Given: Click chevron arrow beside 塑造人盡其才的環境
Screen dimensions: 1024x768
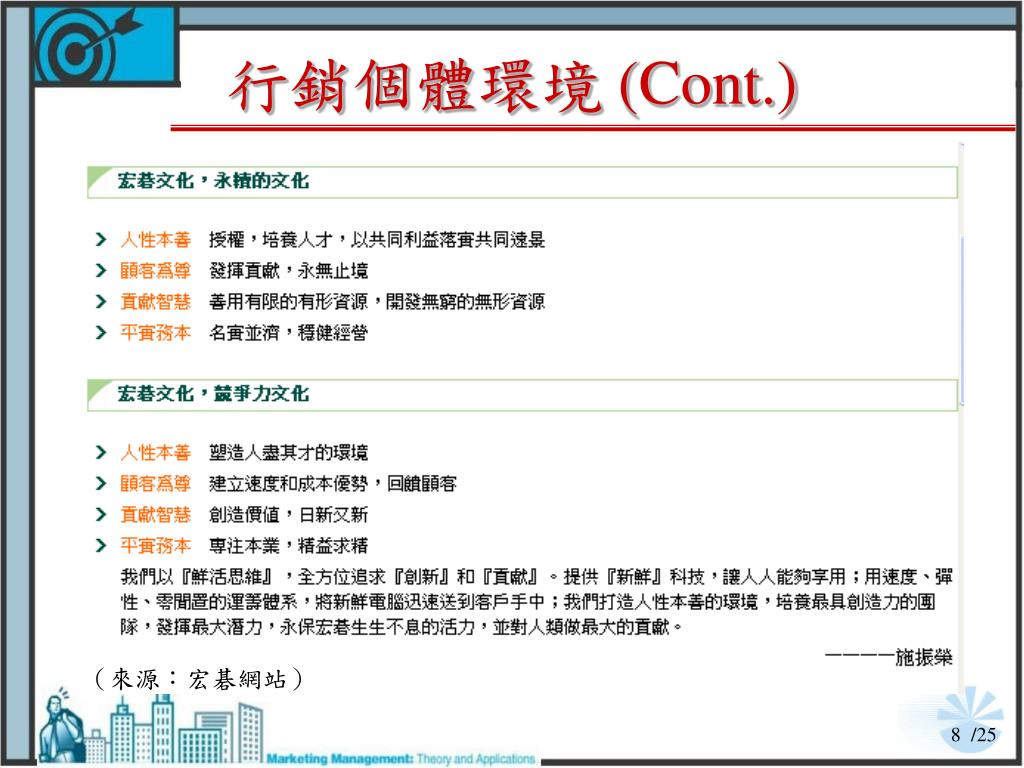Looking at the screenshot, I should tap(101, 452).
